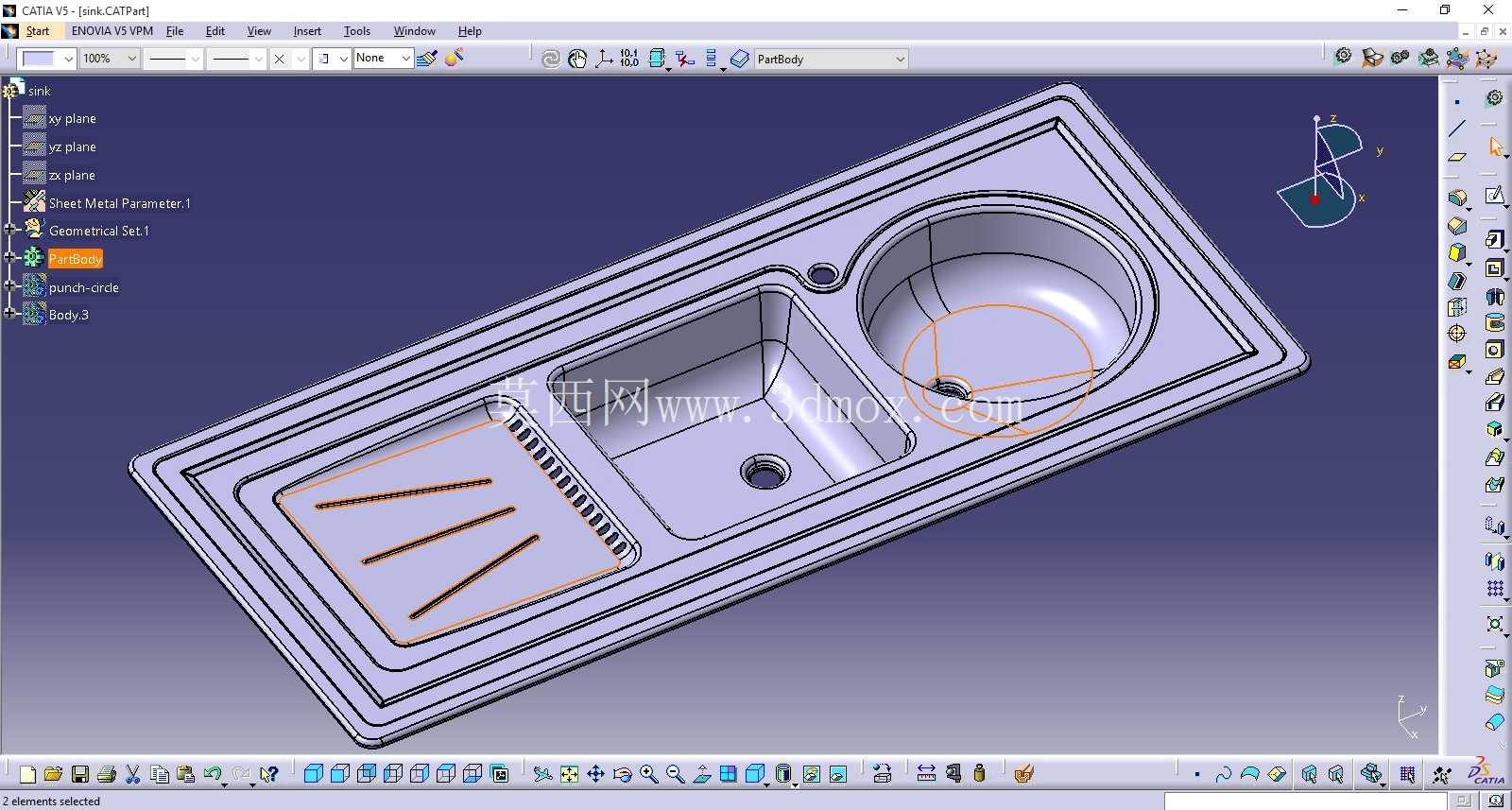Click the Paste clipboard icon
This screenshot has width=1512, height=810.
(x=185, y=775)
